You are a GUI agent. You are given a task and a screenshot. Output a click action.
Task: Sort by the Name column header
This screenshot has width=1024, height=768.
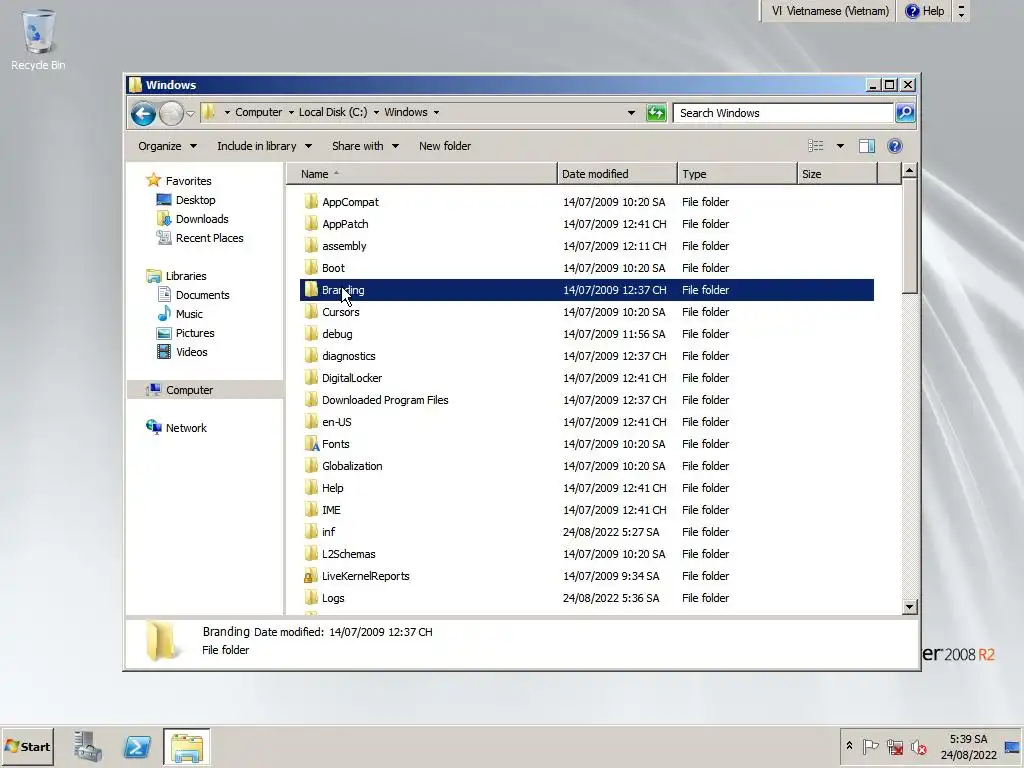(x=421, y=174)
